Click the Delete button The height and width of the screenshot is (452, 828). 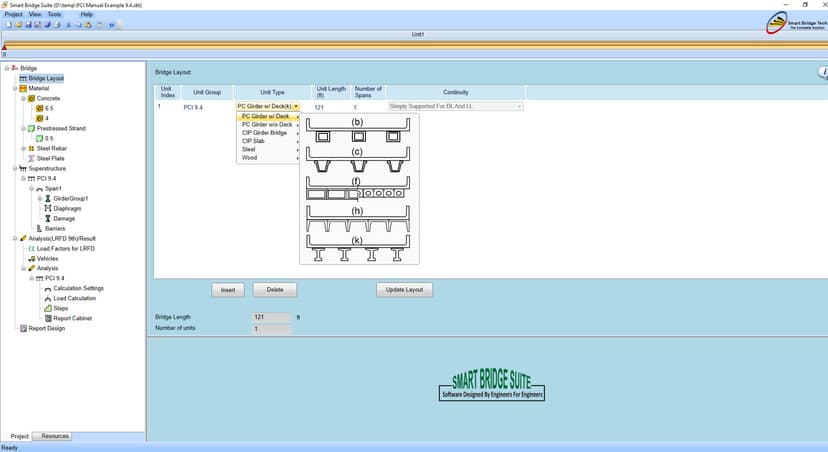point(275,290)
